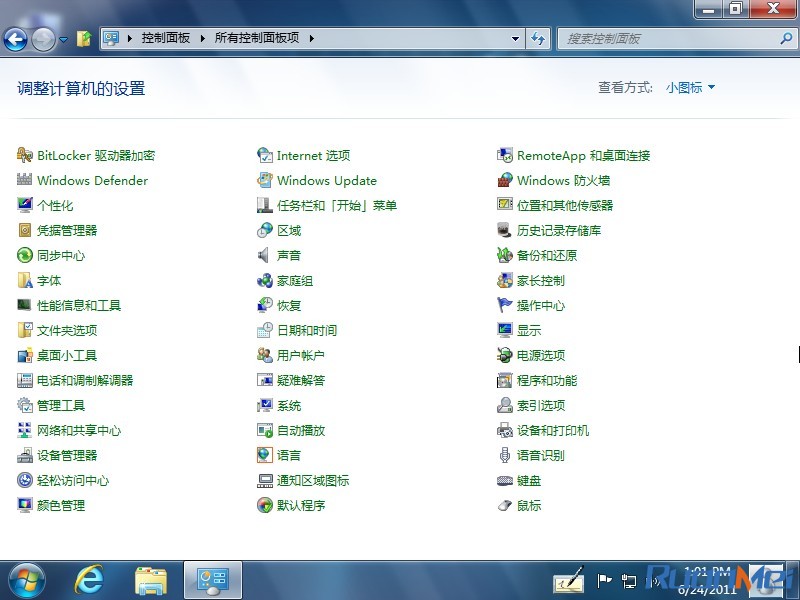This screenshot has width=800, height=600.
Task: Go back with the Back button
Action: click(15, 39)
